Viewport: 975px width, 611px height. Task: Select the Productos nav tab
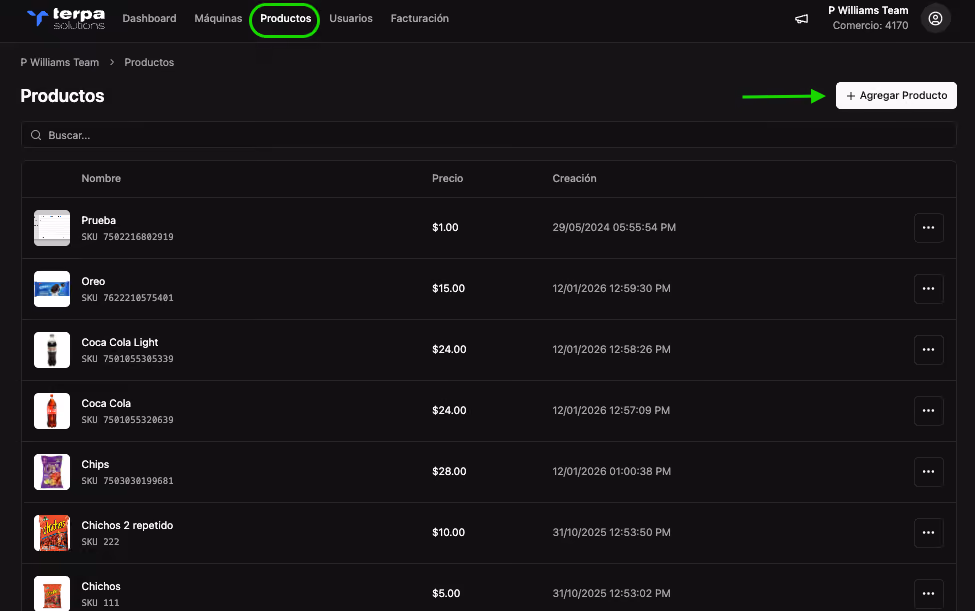pyautogui.click(x=285, y=19)
